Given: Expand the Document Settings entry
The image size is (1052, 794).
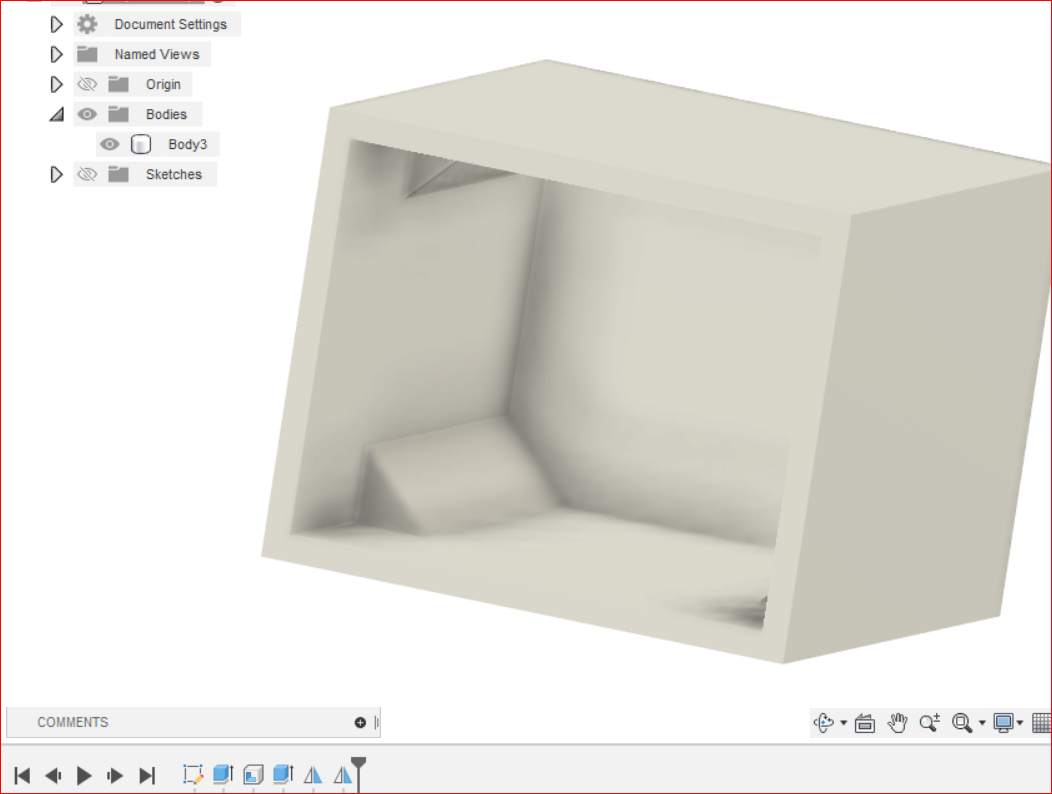Looking at the screenshot, I should tap(56, 24).
